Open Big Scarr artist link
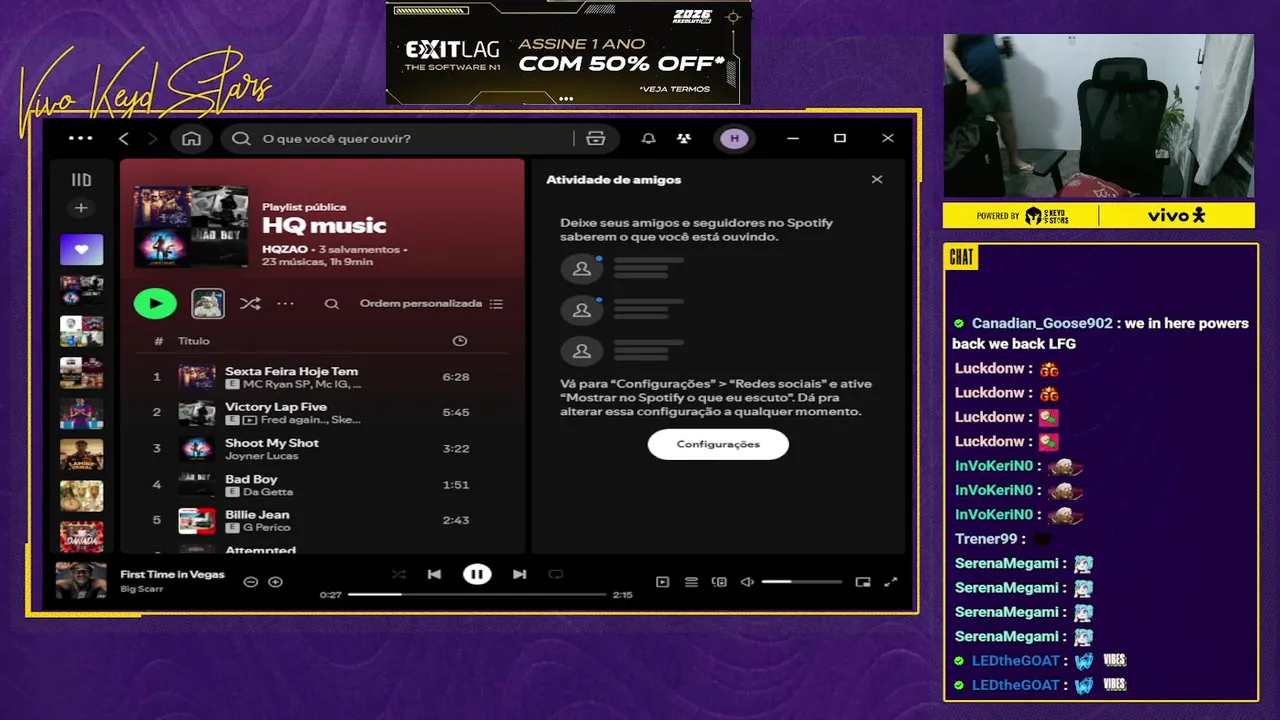The image size is (1280, 720). [x=141, y=589]
